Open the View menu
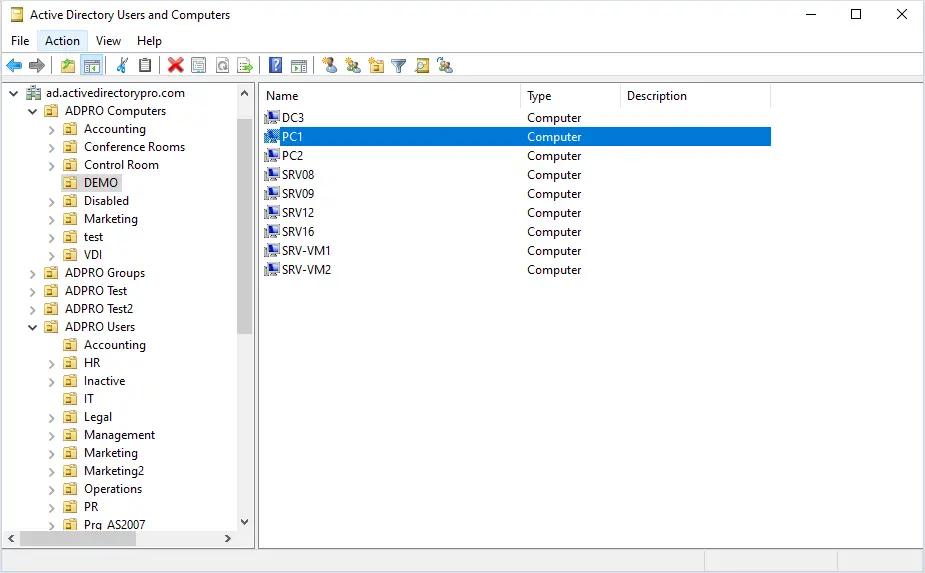The width and height of the screenshot is (925, 573). click(x=109, y=41)
